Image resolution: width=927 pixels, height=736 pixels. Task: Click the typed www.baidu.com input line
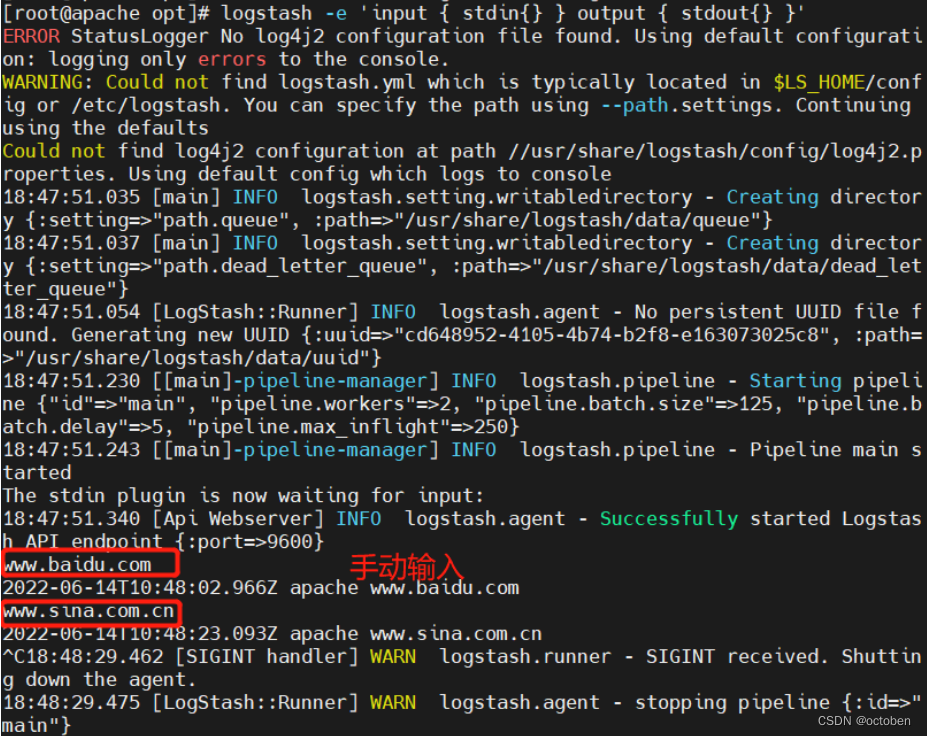[x=77, y=565]
